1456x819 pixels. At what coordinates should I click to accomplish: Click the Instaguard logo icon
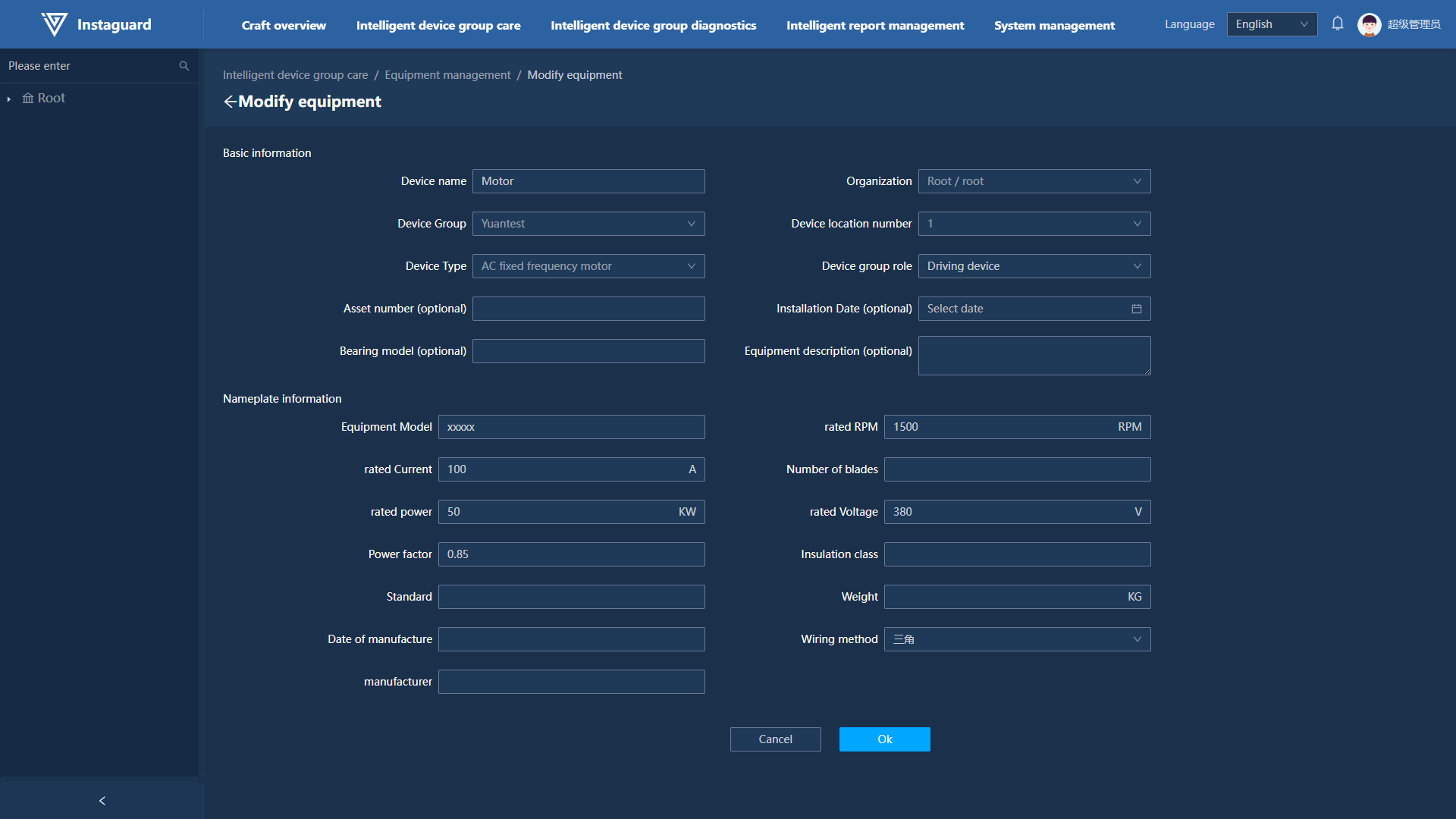54,24
